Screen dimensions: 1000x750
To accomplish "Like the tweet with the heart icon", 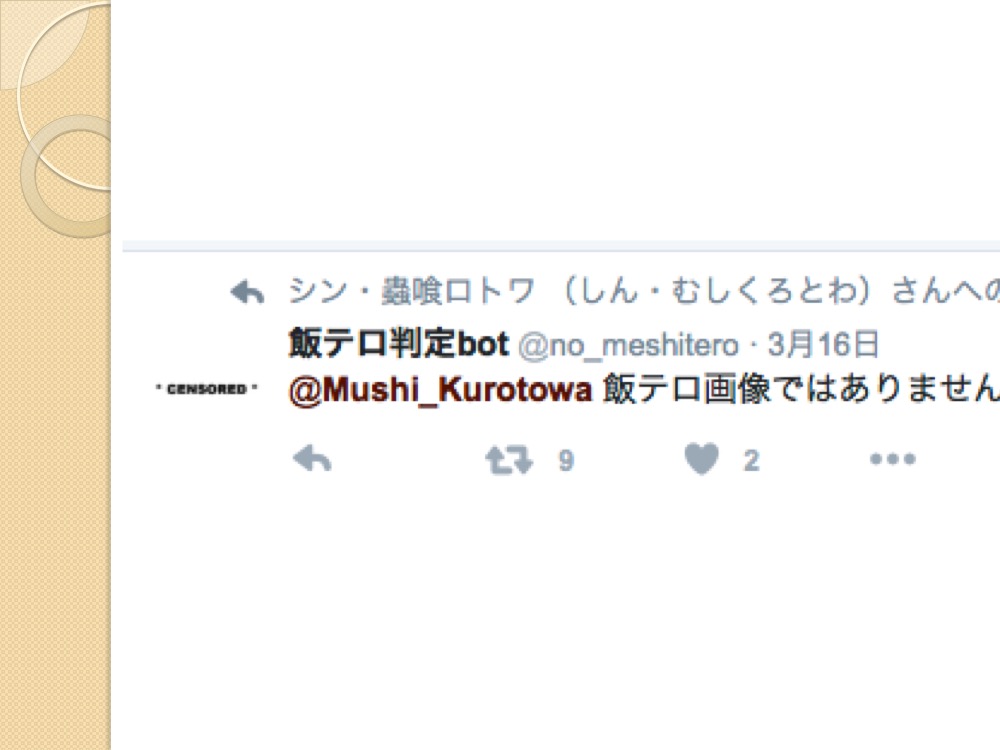I will 702,459.
